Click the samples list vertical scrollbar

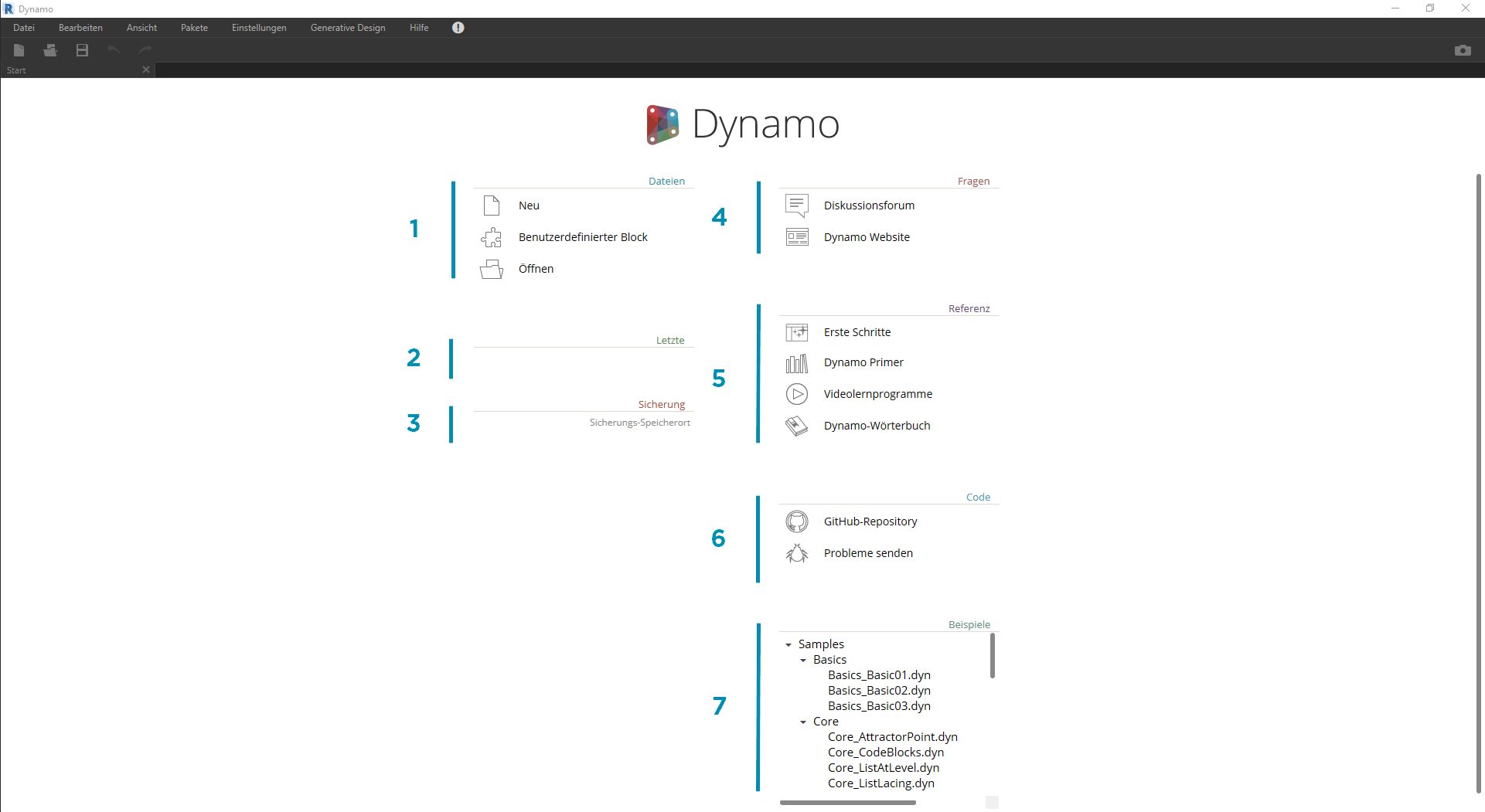(992, 656)
